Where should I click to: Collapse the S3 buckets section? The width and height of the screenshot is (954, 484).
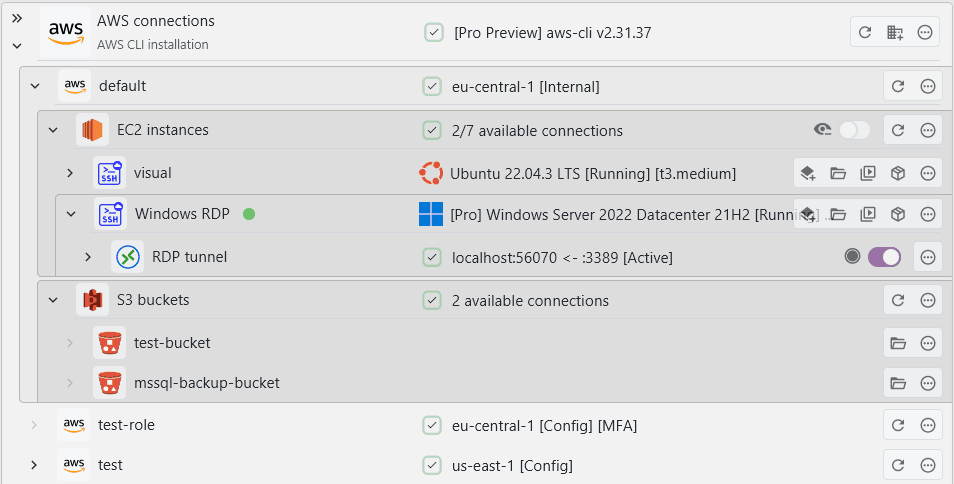(53, 300)
